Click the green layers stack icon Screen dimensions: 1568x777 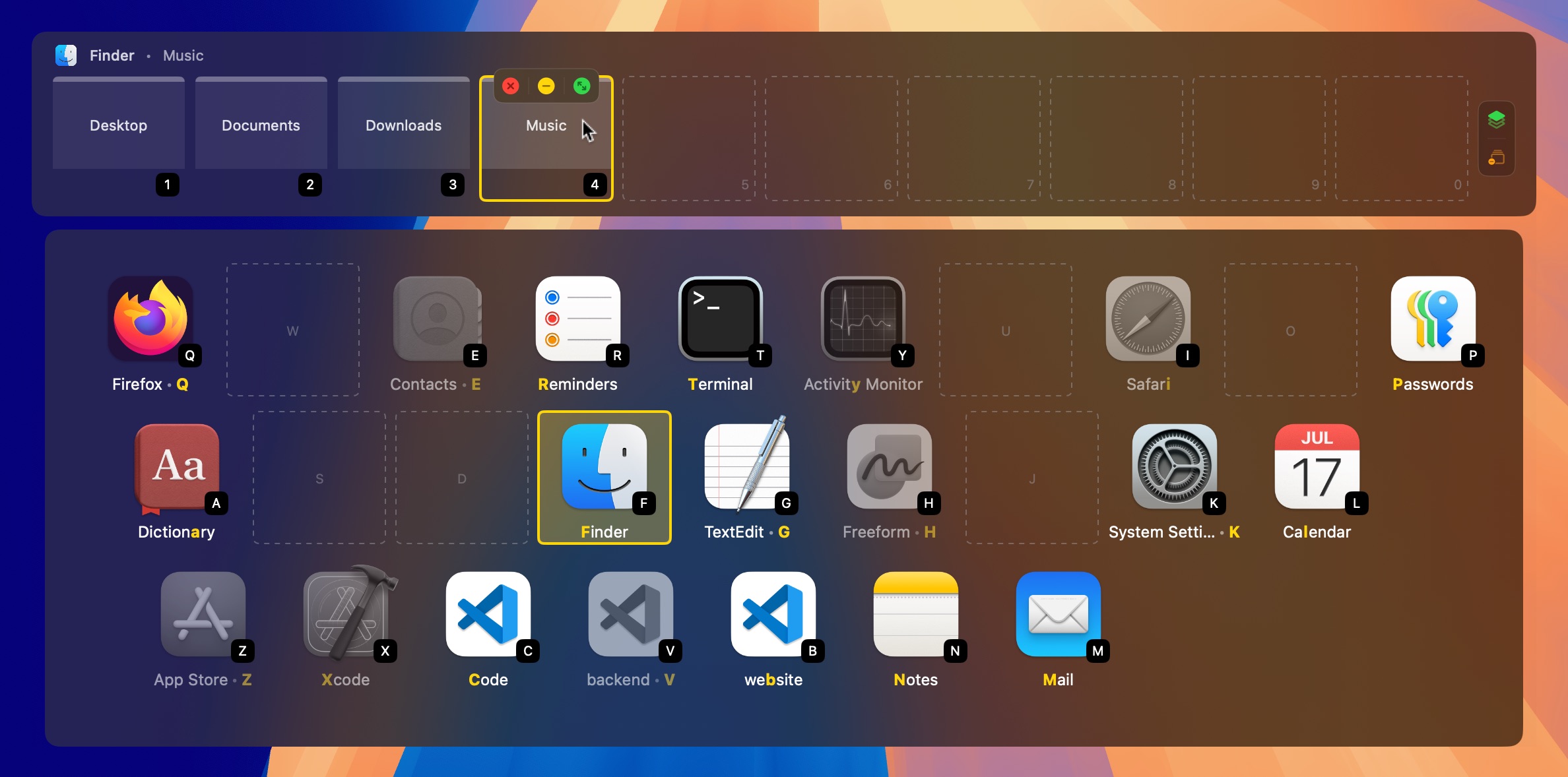point(1497,119)
